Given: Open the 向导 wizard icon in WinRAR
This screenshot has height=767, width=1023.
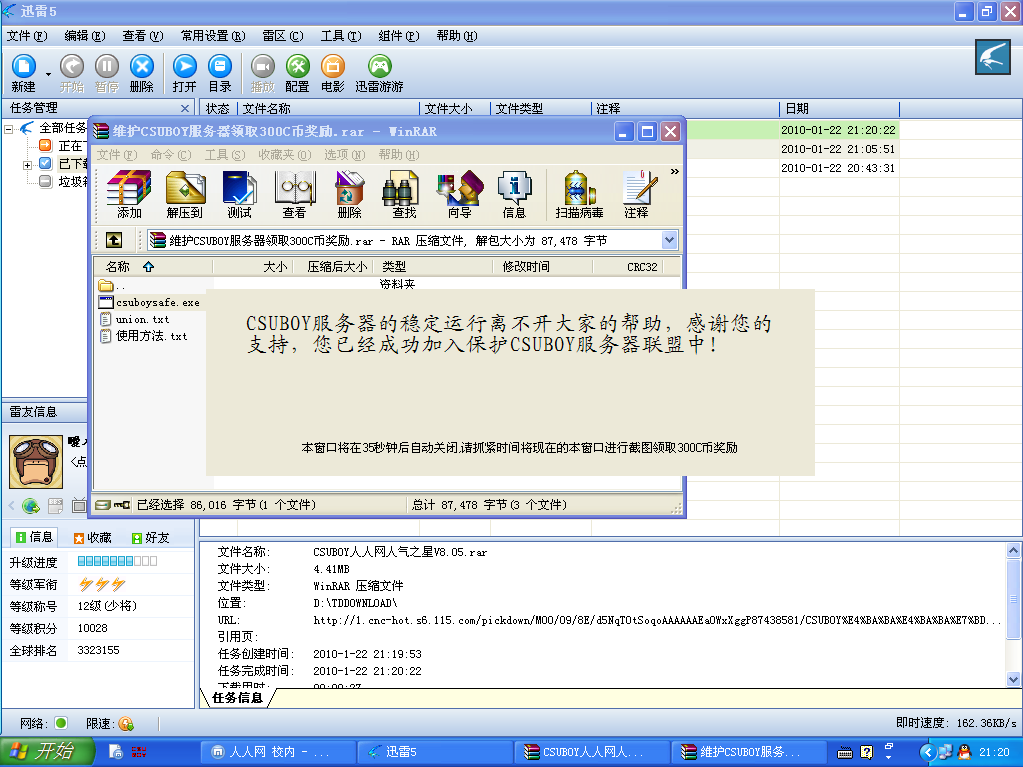Looking at the screenshot, I should pos(459,194).
